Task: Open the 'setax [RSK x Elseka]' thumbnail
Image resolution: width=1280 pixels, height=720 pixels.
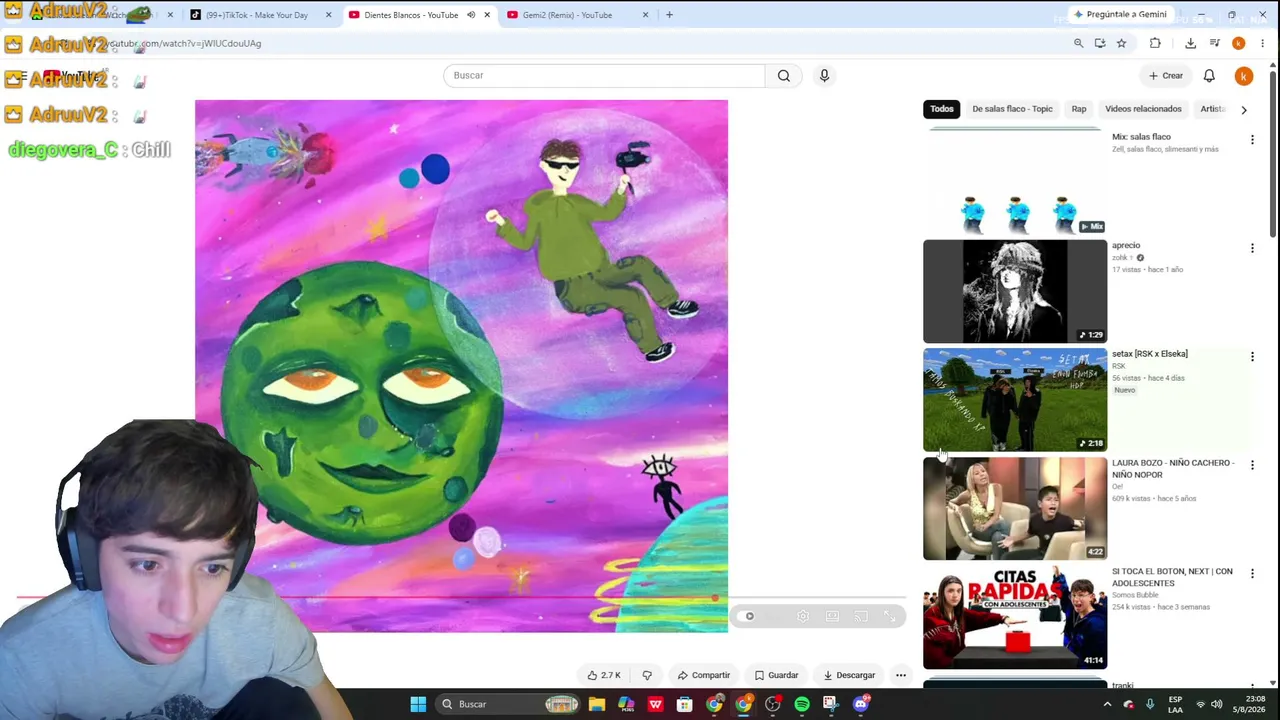Action: (x=1015, y=400)
